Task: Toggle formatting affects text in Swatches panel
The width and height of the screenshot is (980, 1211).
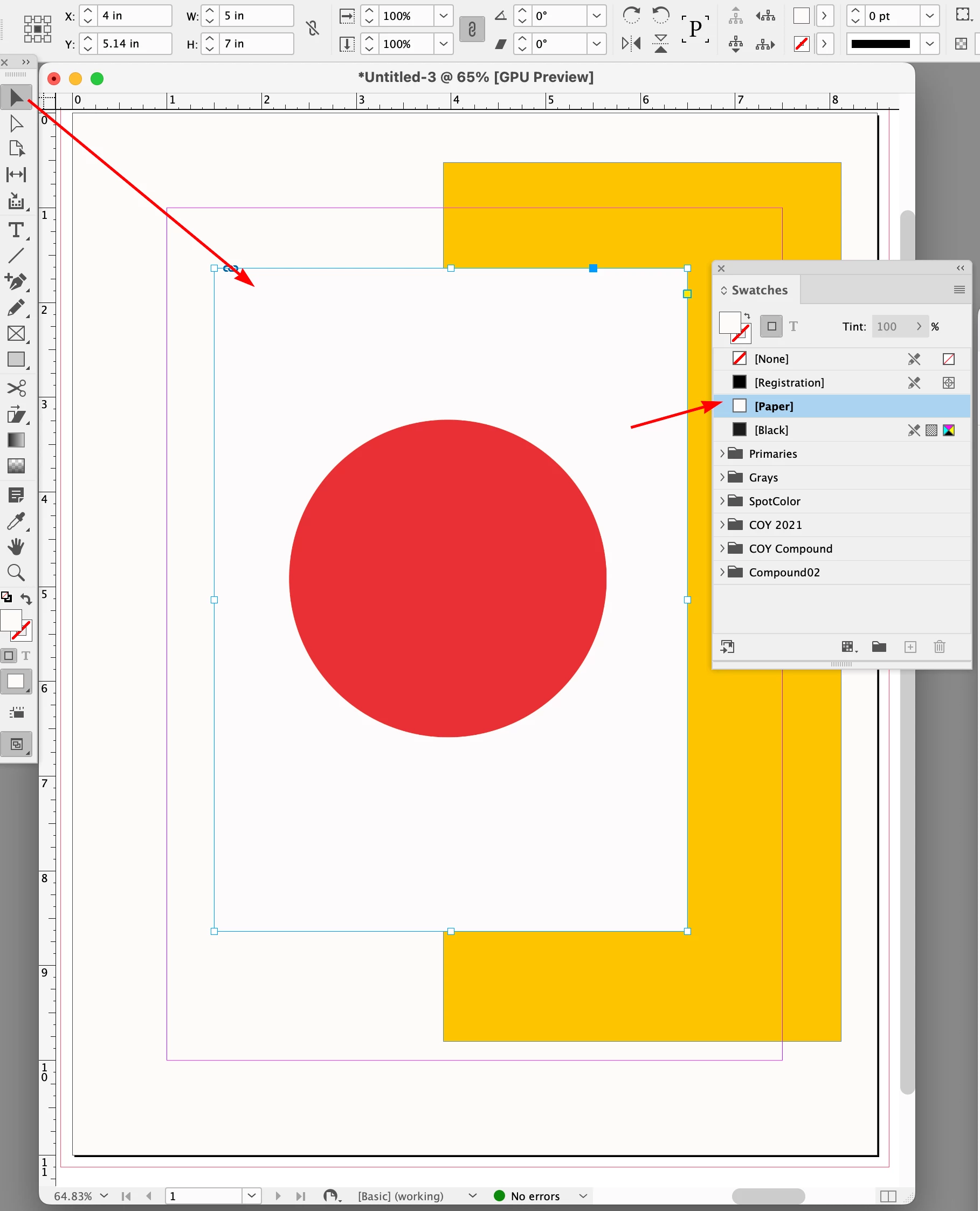Action: click(x=793, y=326)
